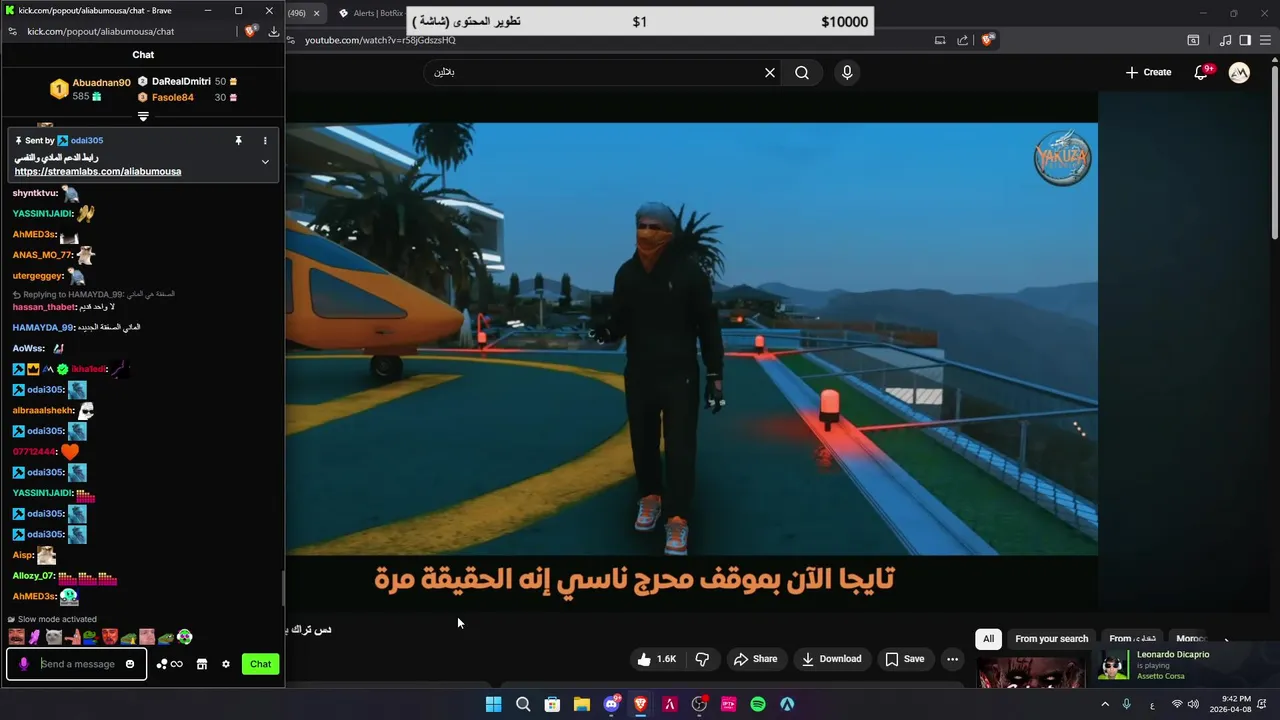Open the YouTube notifications bell
The image size is (1280, 720).
point(1201,72)
